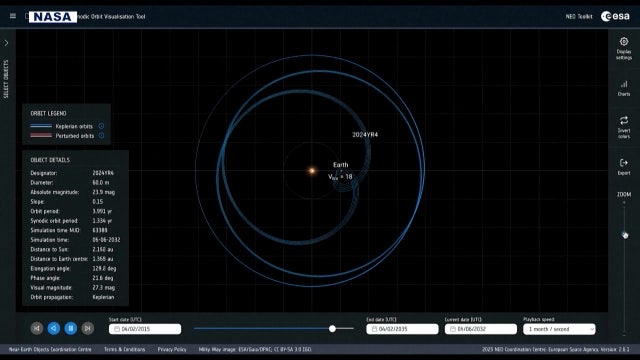
Task: Click the Start date input field
Action: click(x=145, y=329)
